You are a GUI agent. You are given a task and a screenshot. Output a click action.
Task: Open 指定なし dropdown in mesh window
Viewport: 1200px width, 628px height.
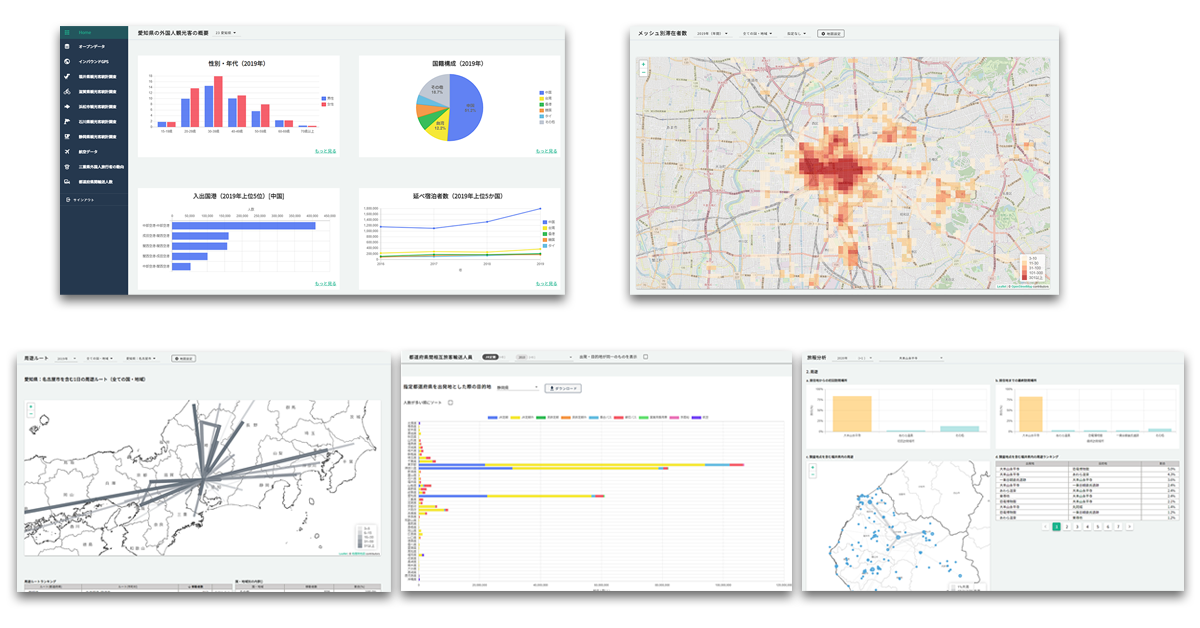[x=797, y=34]
